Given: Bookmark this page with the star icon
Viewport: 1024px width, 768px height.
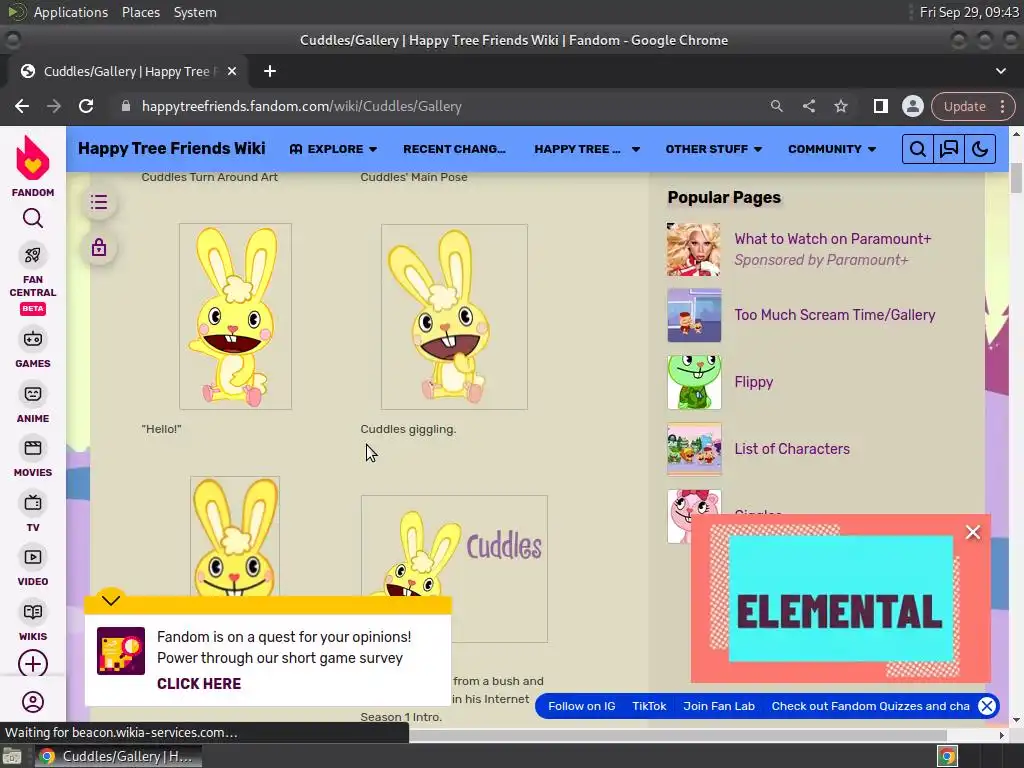Looking at the screenshot, I should tap(841, 106).
